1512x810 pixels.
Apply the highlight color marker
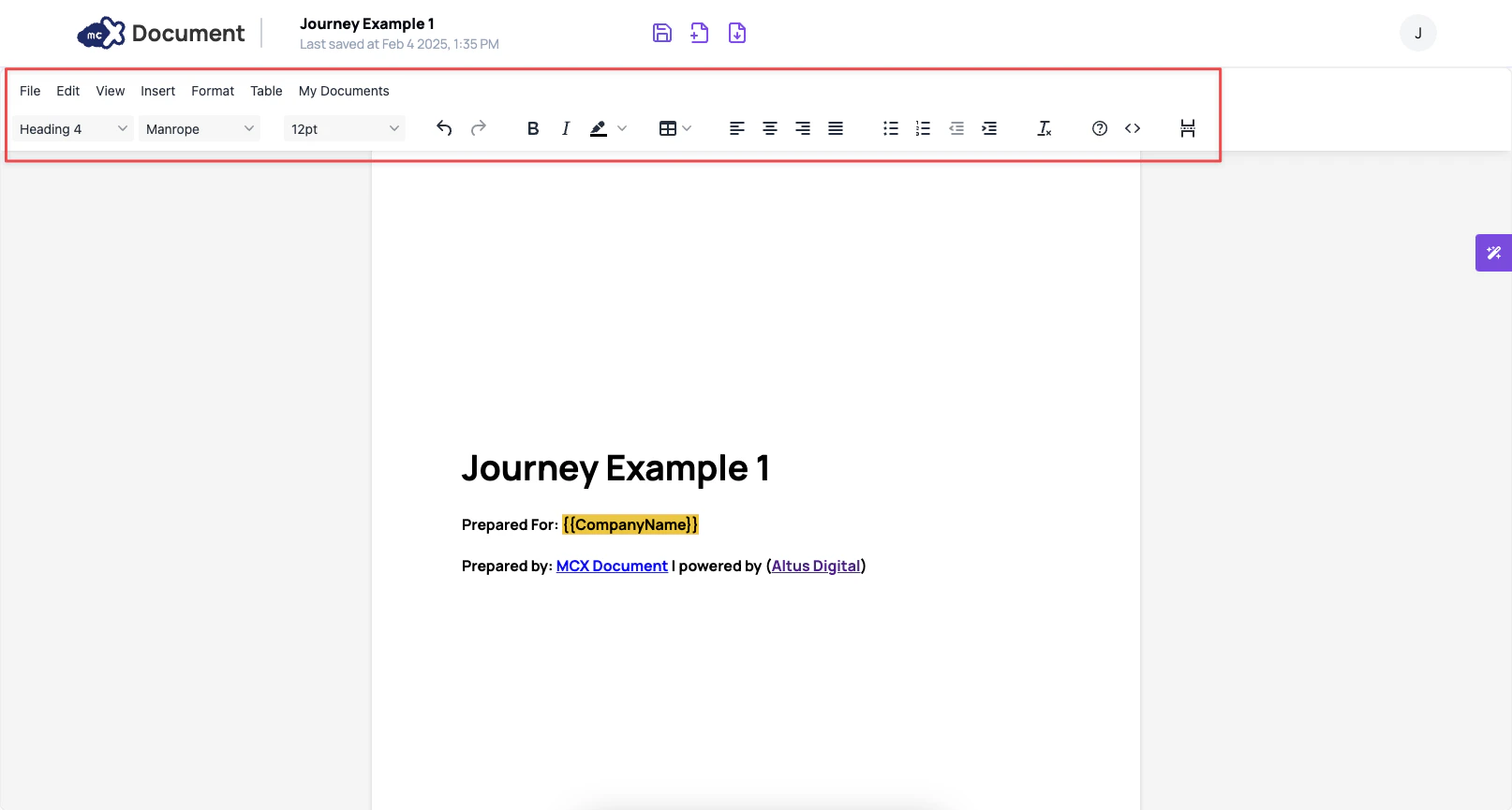click(x=599, y=128)
